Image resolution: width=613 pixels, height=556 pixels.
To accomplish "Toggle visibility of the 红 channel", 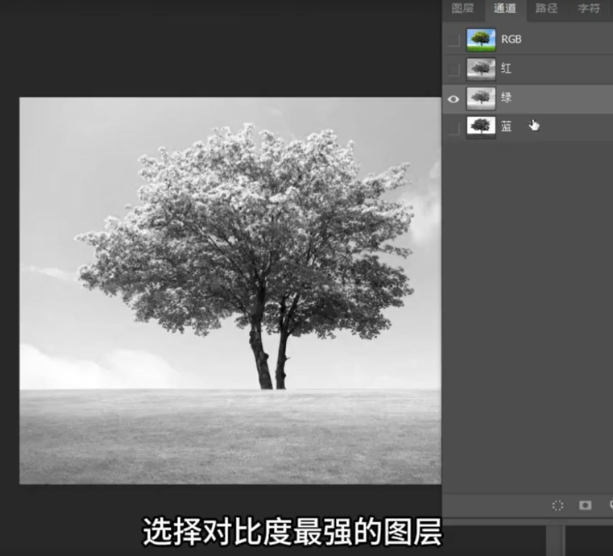I will pos(454,69).
